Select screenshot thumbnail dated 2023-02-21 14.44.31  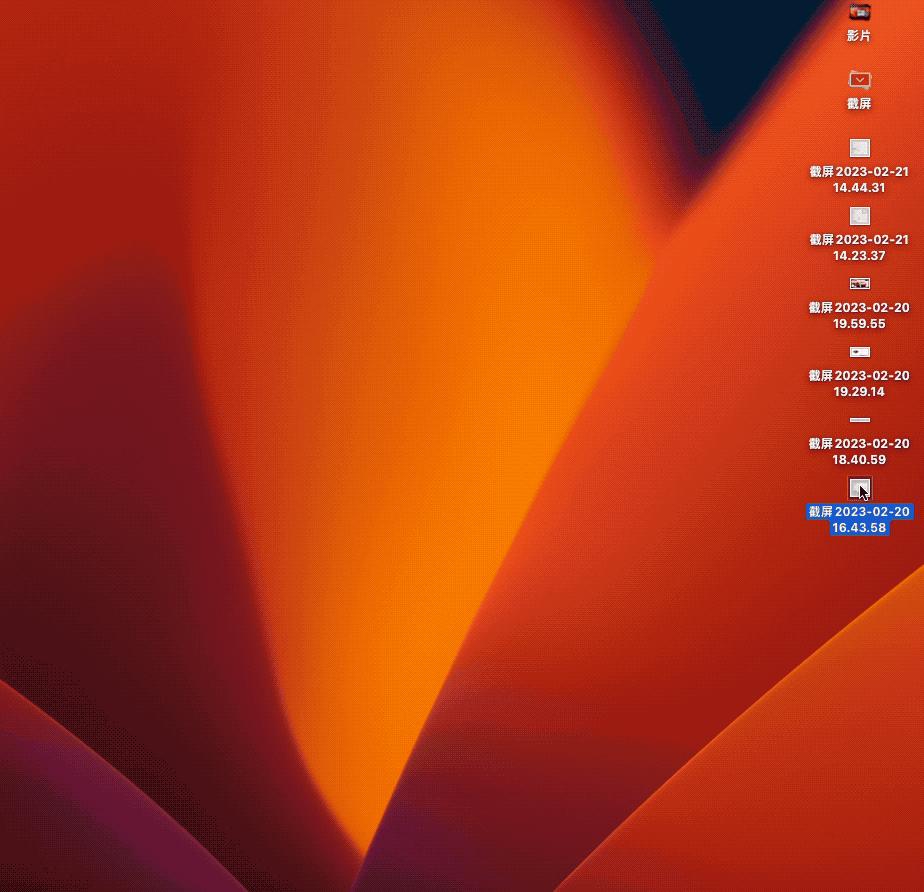pyautogui.click(x=859, y=148)
